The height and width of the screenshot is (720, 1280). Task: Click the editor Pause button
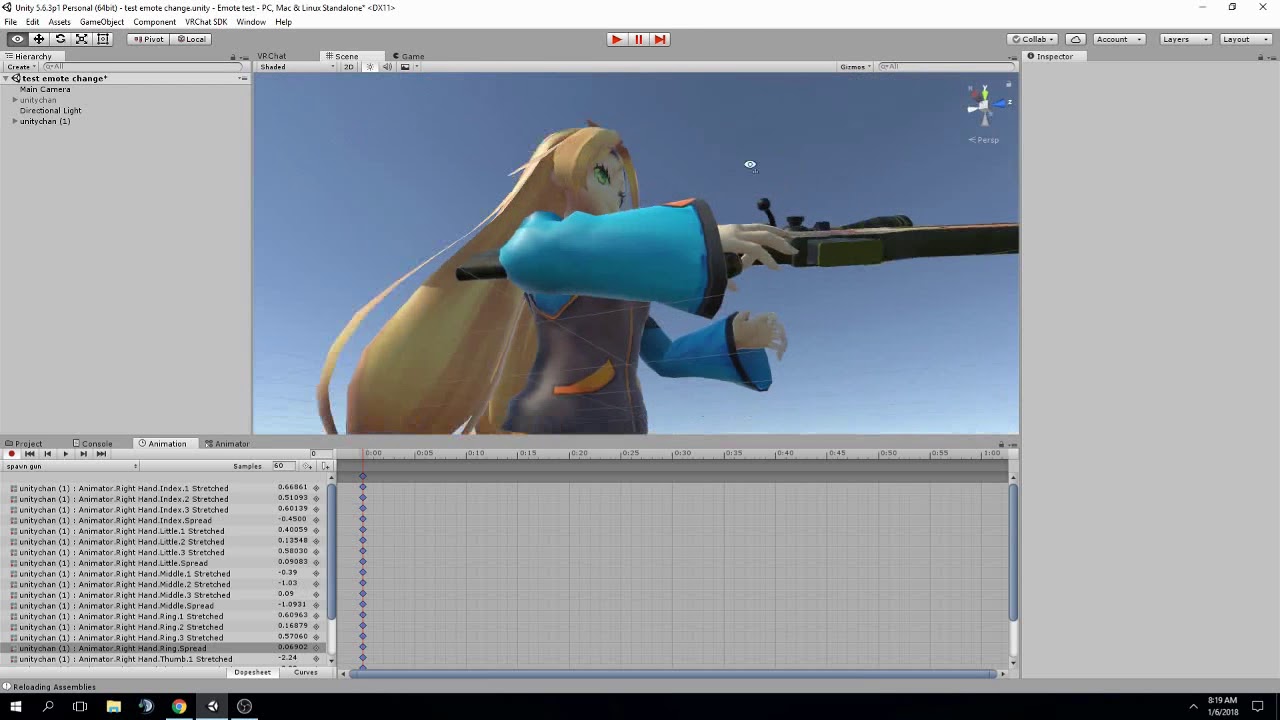coord(638,39)
